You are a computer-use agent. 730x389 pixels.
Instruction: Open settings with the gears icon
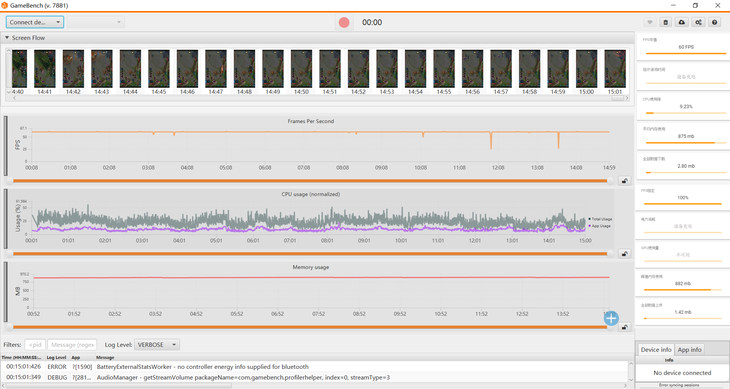click(698, 22)
